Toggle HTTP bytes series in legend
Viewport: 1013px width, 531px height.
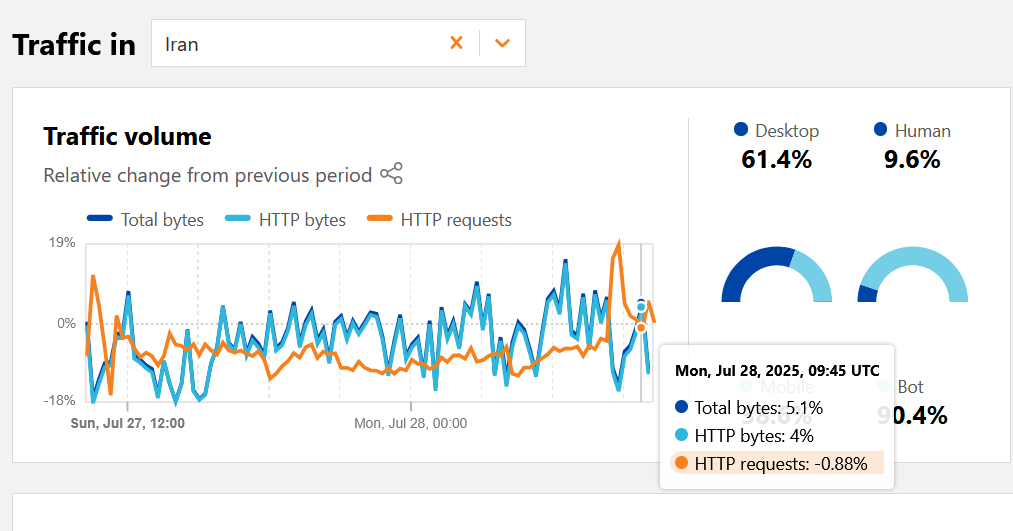pos(286,220)
